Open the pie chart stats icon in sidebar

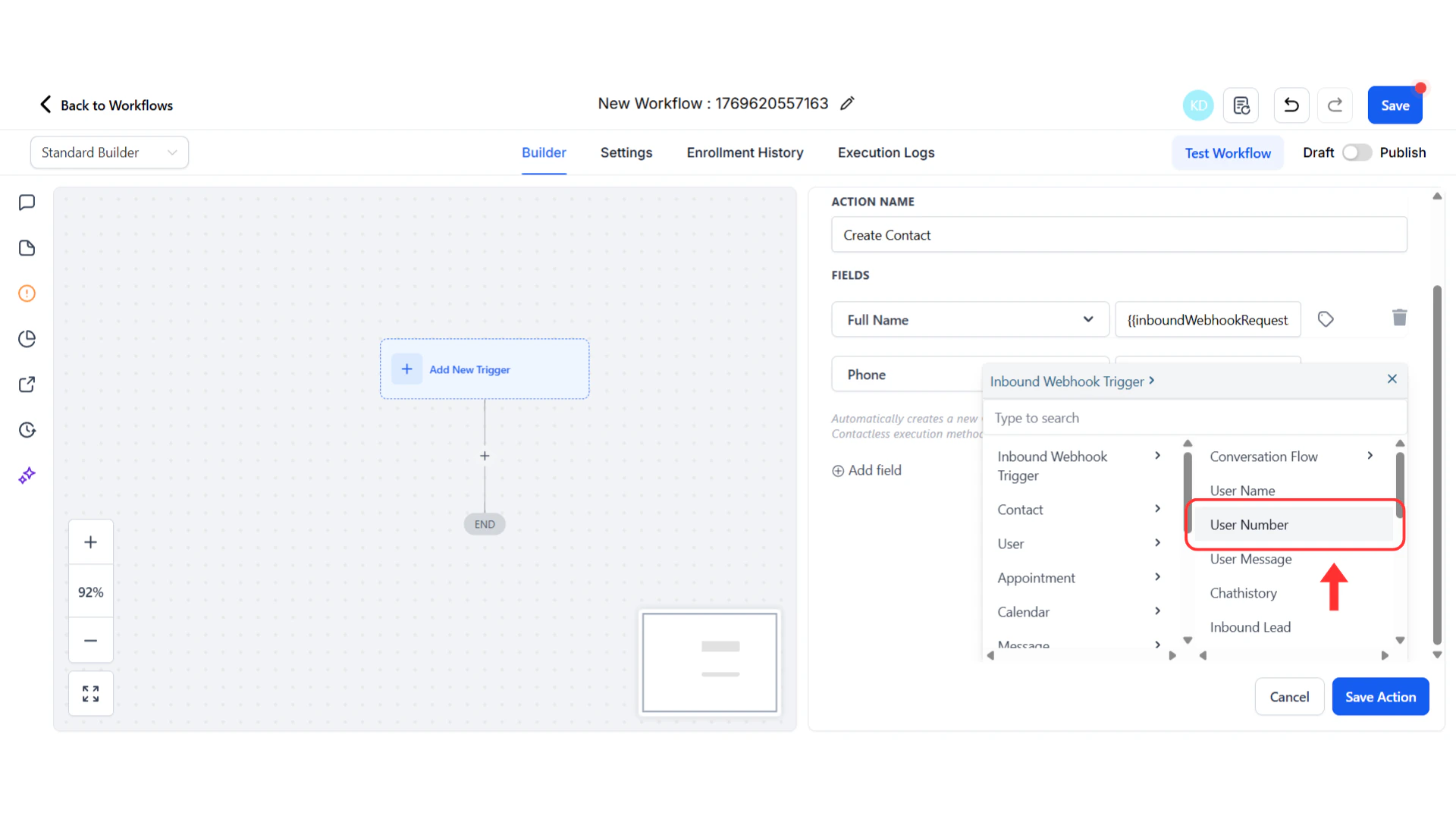(27, 339)
